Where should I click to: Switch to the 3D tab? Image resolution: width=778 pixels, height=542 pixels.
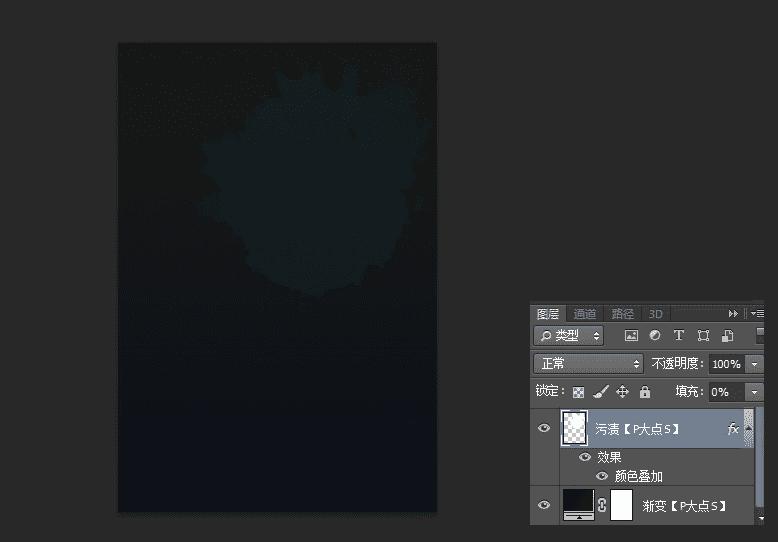(x=655, y=314)
